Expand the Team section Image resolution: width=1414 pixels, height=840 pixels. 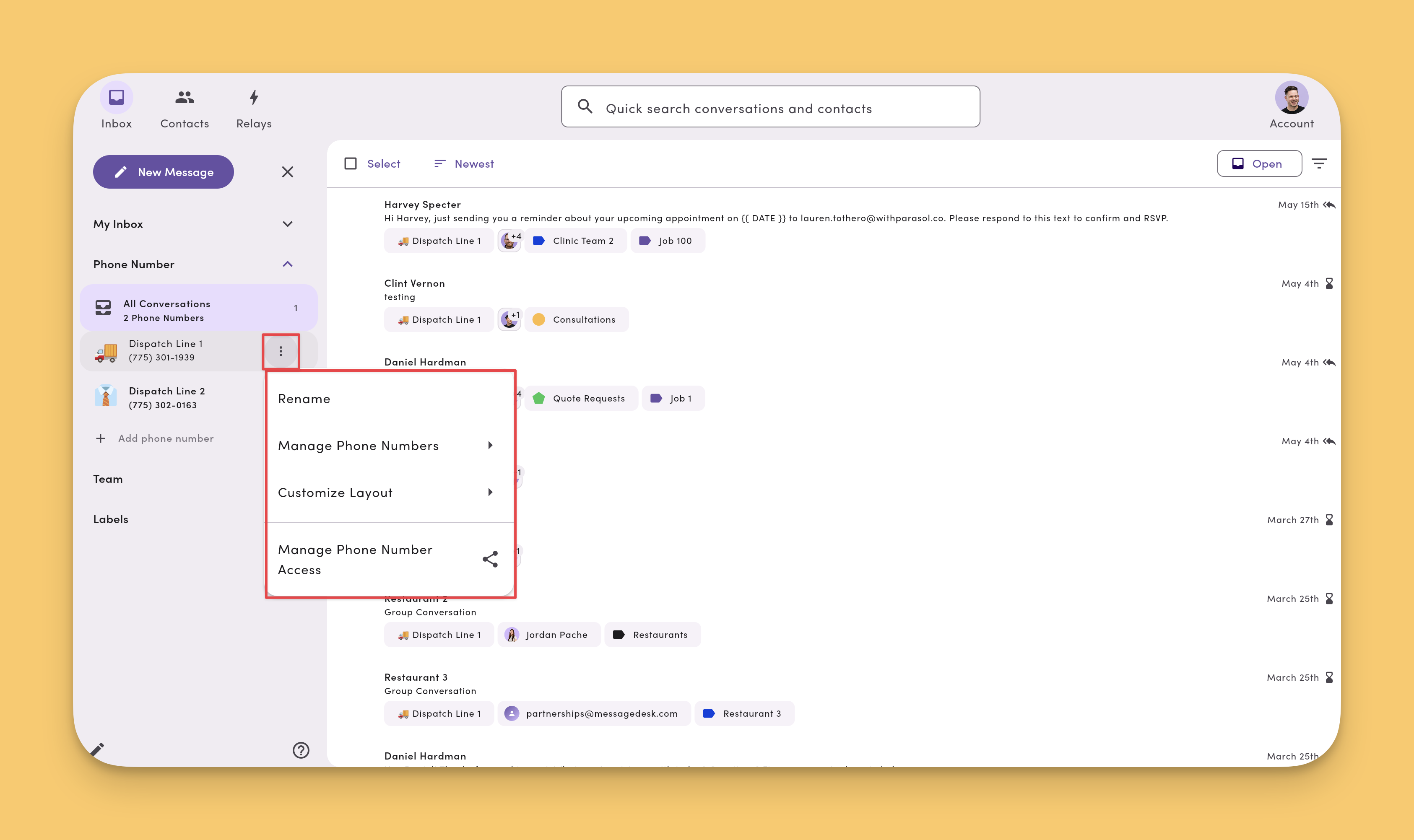point(108,479)
